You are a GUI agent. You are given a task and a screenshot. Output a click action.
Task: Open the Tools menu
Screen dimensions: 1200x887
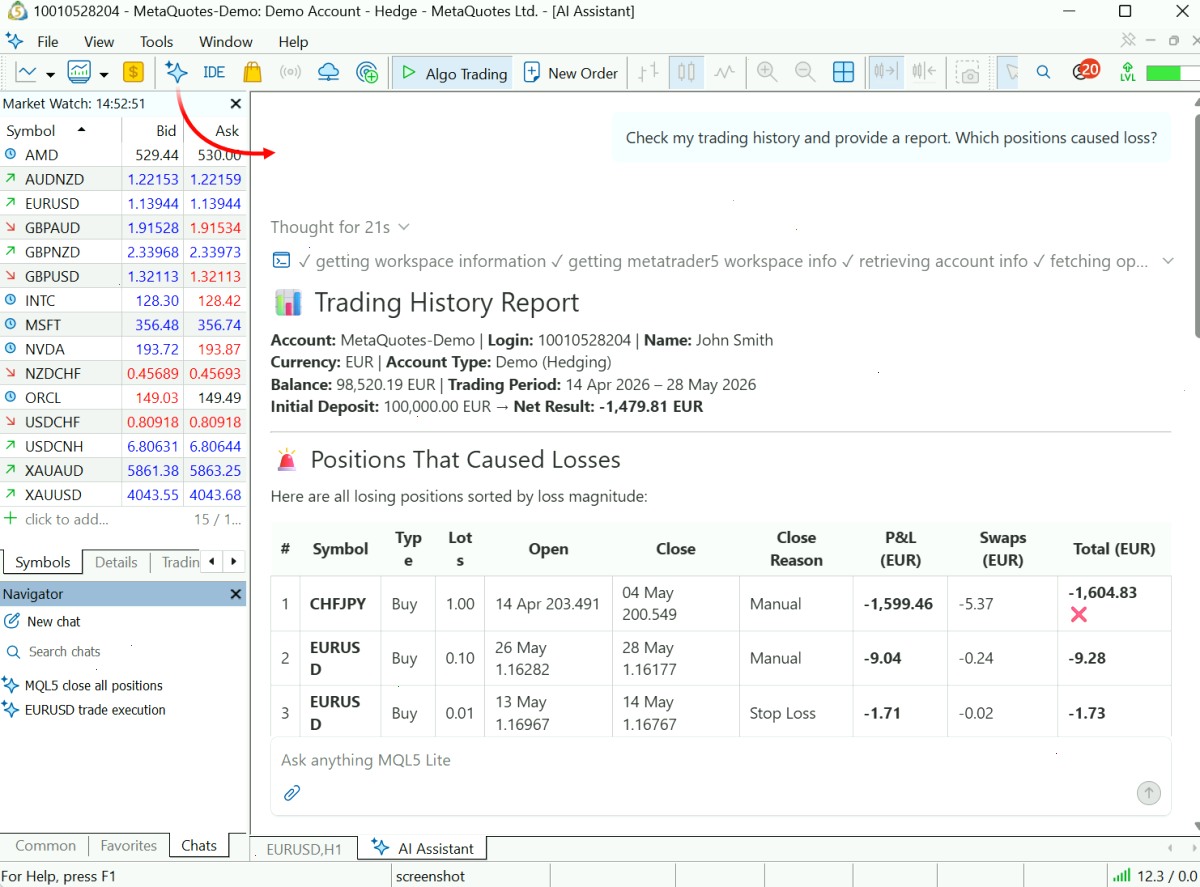(156, 42)
